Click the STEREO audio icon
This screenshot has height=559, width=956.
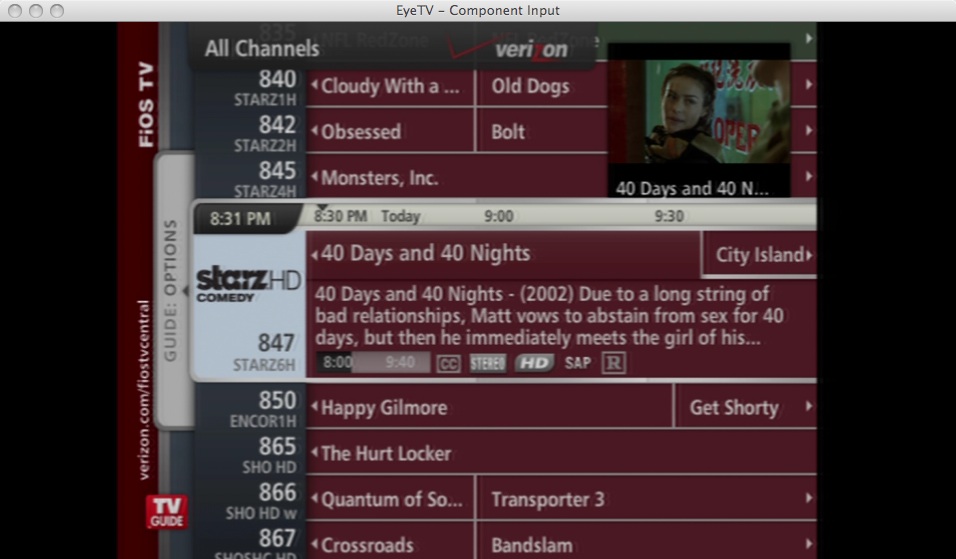click(488, 364)
